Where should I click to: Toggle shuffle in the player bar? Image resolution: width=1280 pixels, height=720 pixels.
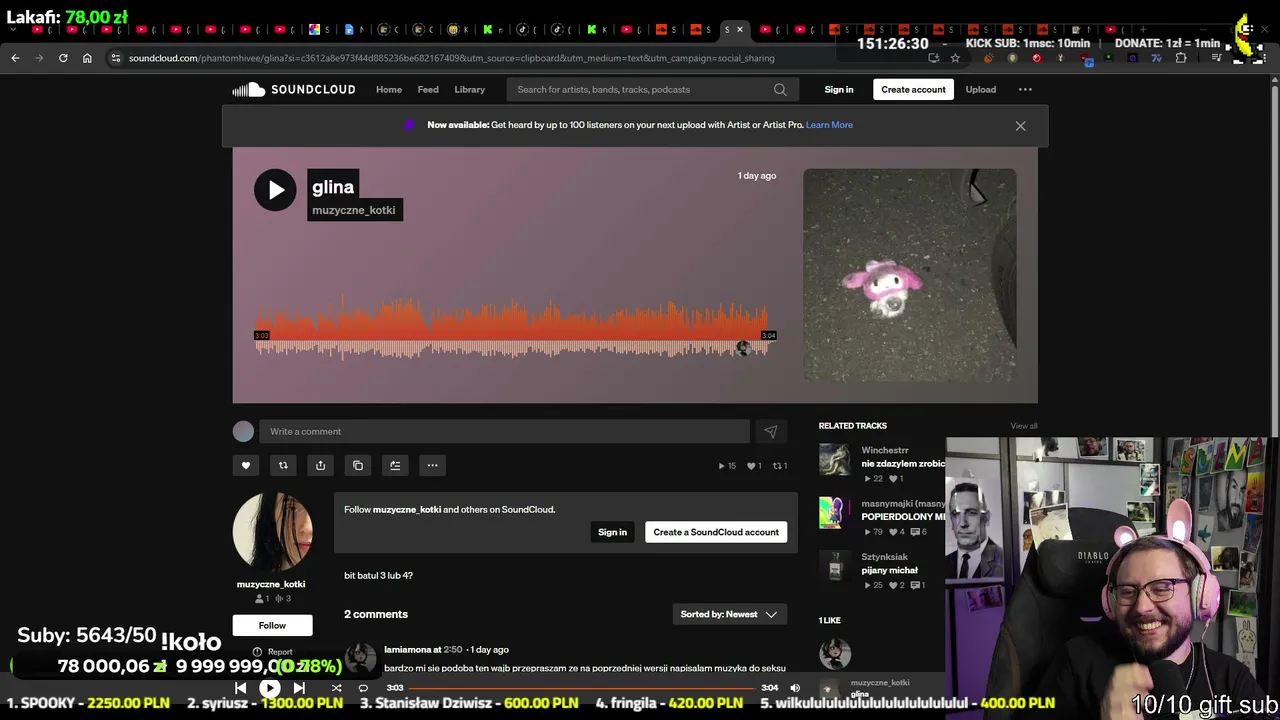[336, 688]
